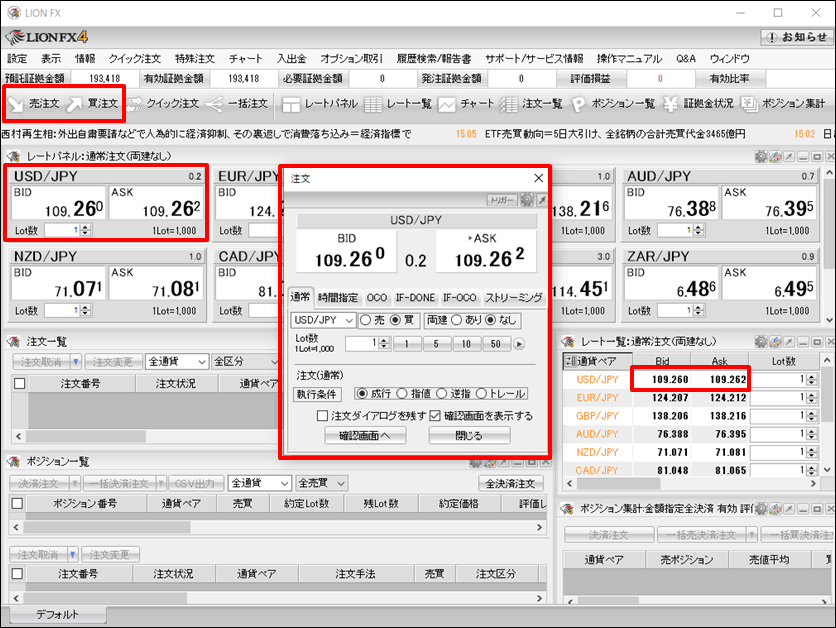Open the gear settings in the order dialog
Viewport: 836px width, 628px height.
click(527, 200)
